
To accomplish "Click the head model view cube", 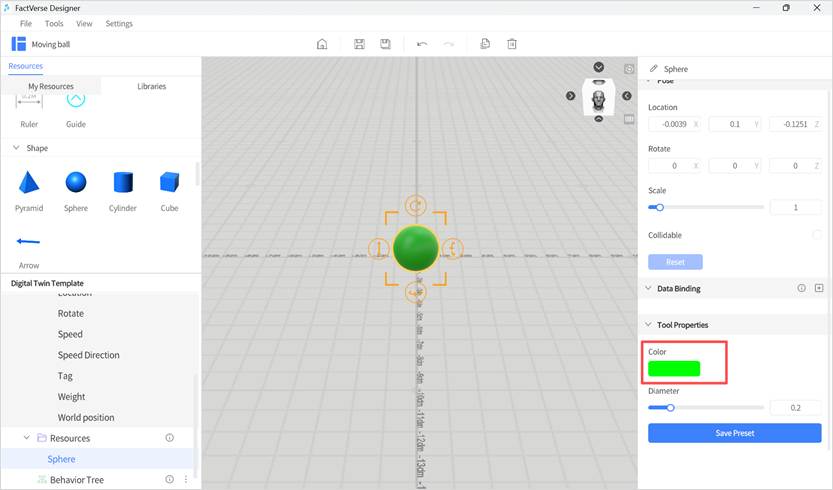I will 599,99.
